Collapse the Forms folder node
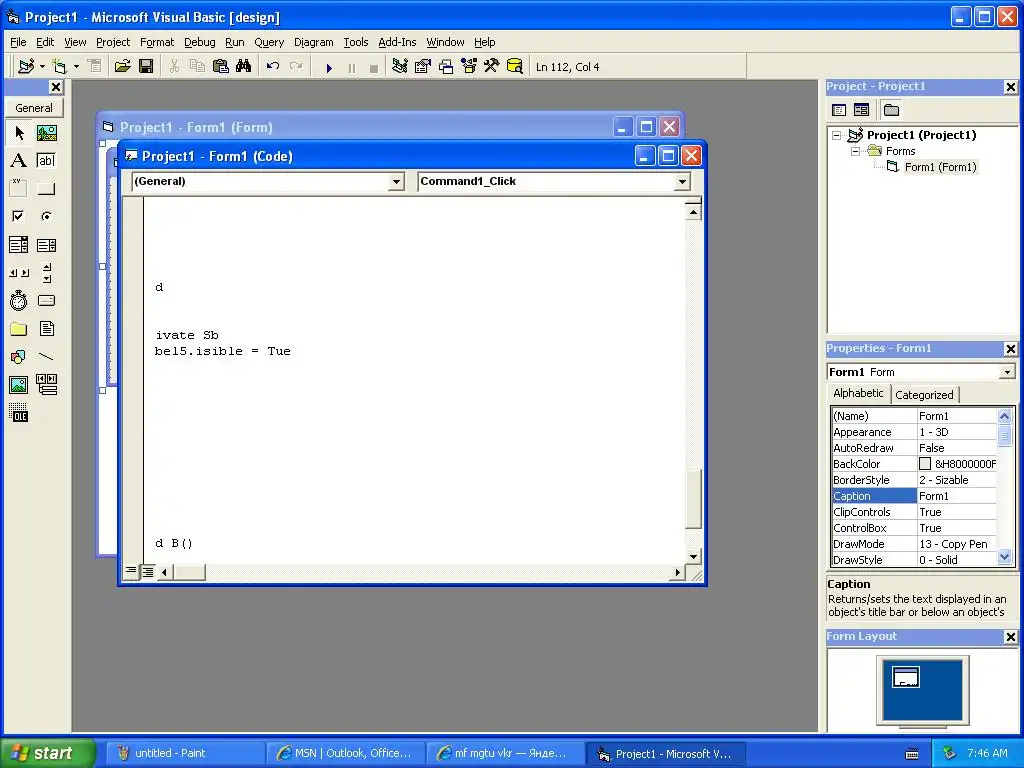Screen dimensions: 1024x768 (x=856, y=151)
